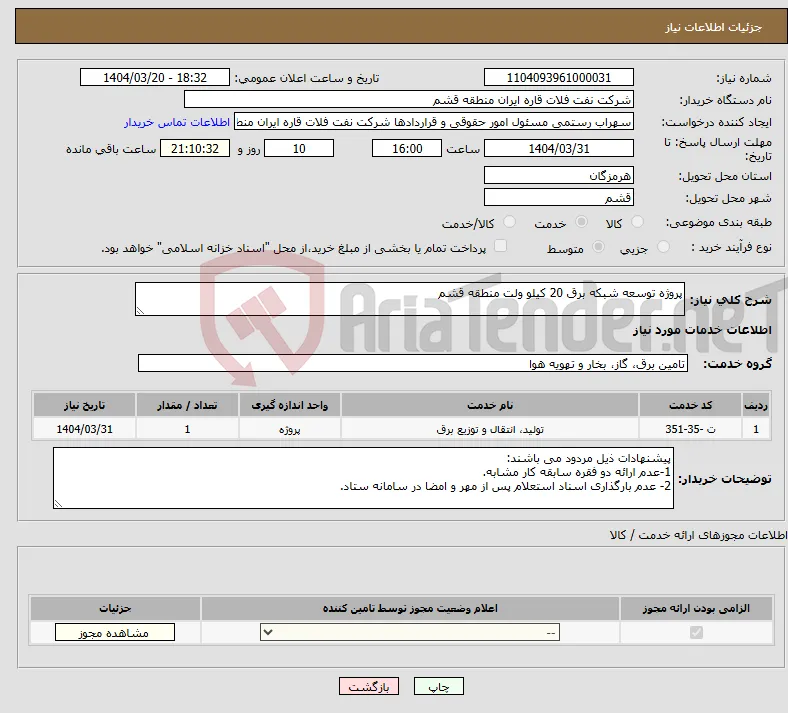Click the واحد اندازه گیری column header
The image size is (788, 713).
pos(289,405)
